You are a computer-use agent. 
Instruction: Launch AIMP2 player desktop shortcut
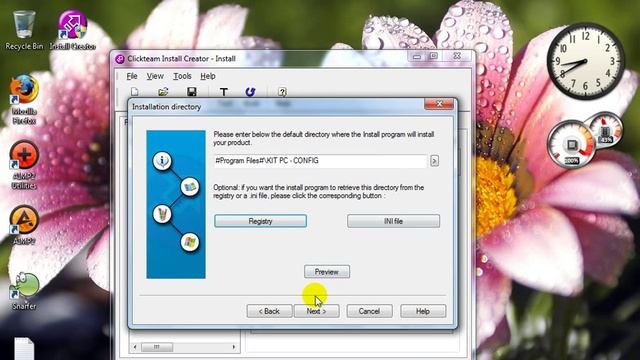[x=24, y=225]
